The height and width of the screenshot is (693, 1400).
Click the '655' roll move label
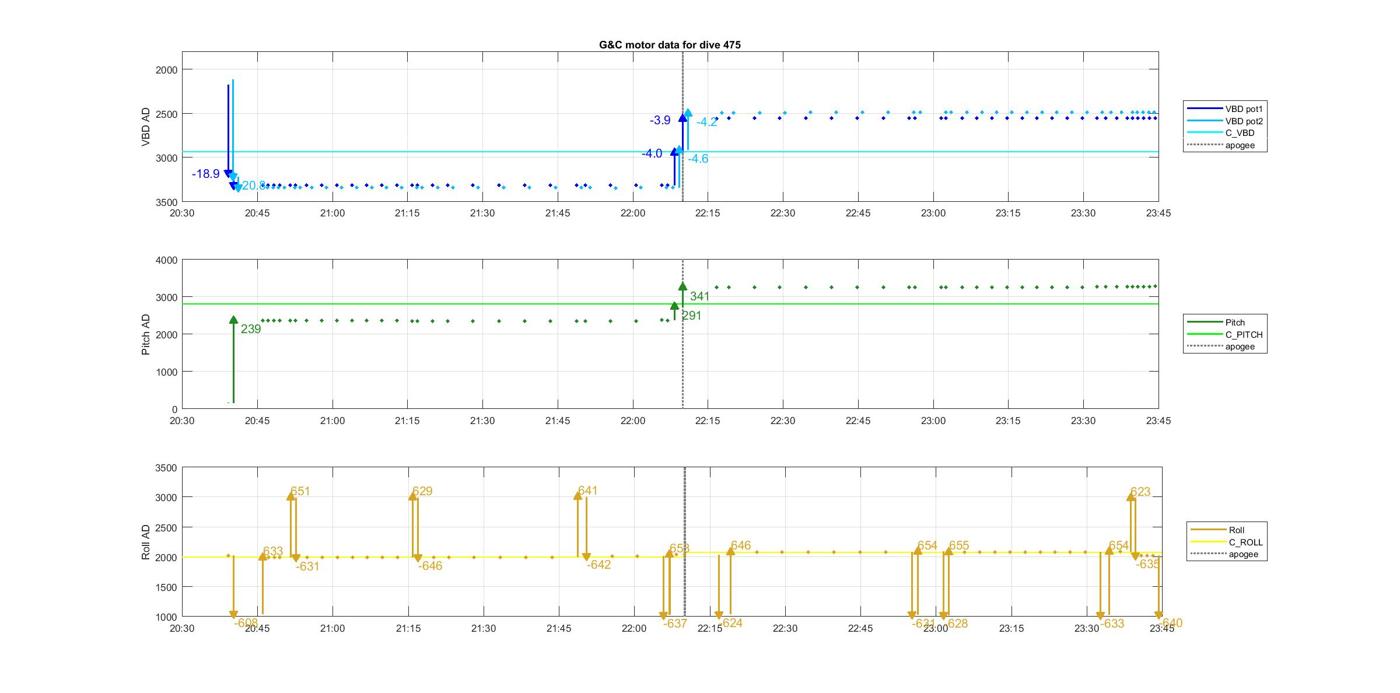[959, 546]
